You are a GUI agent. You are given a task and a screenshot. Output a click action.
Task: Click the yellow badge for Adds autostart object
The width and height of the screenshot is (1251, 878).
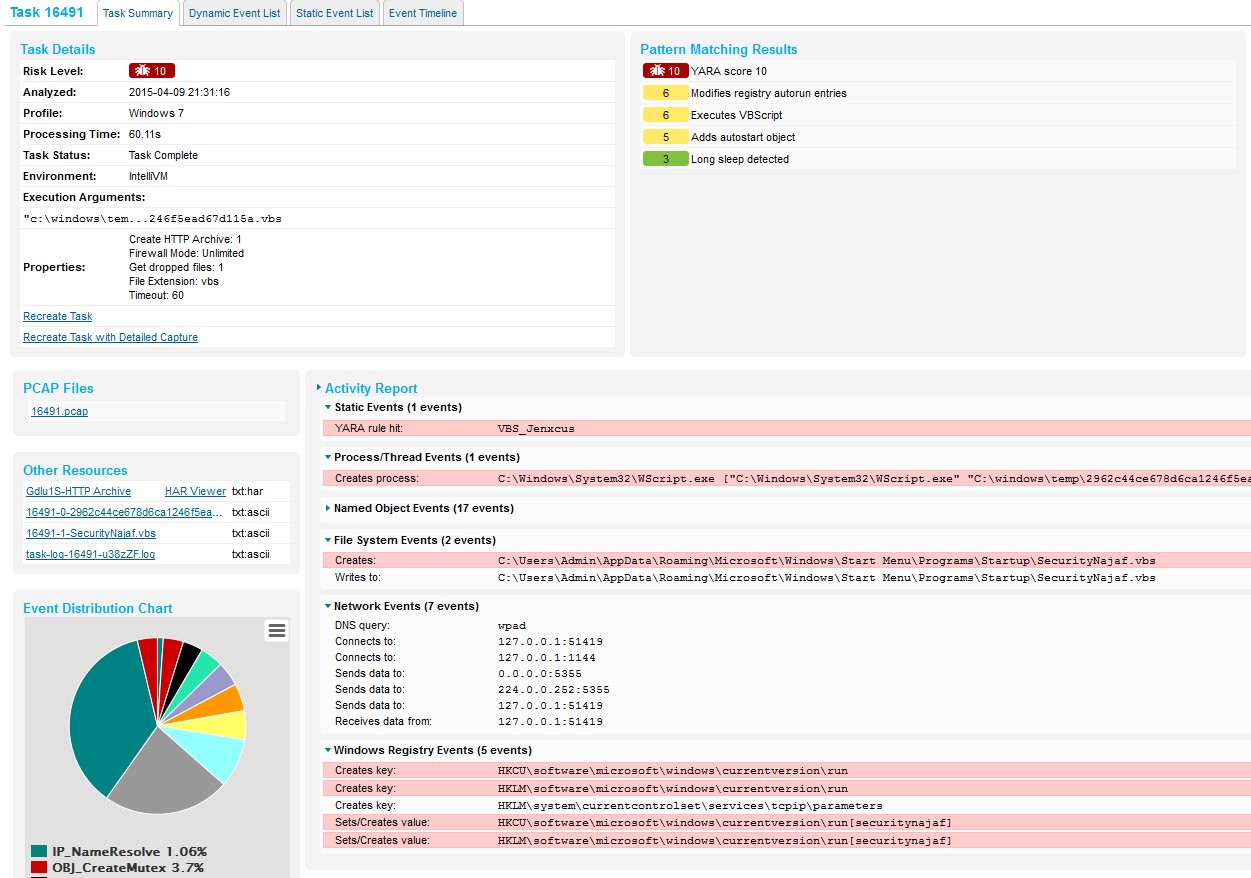[x=666, y=137]
